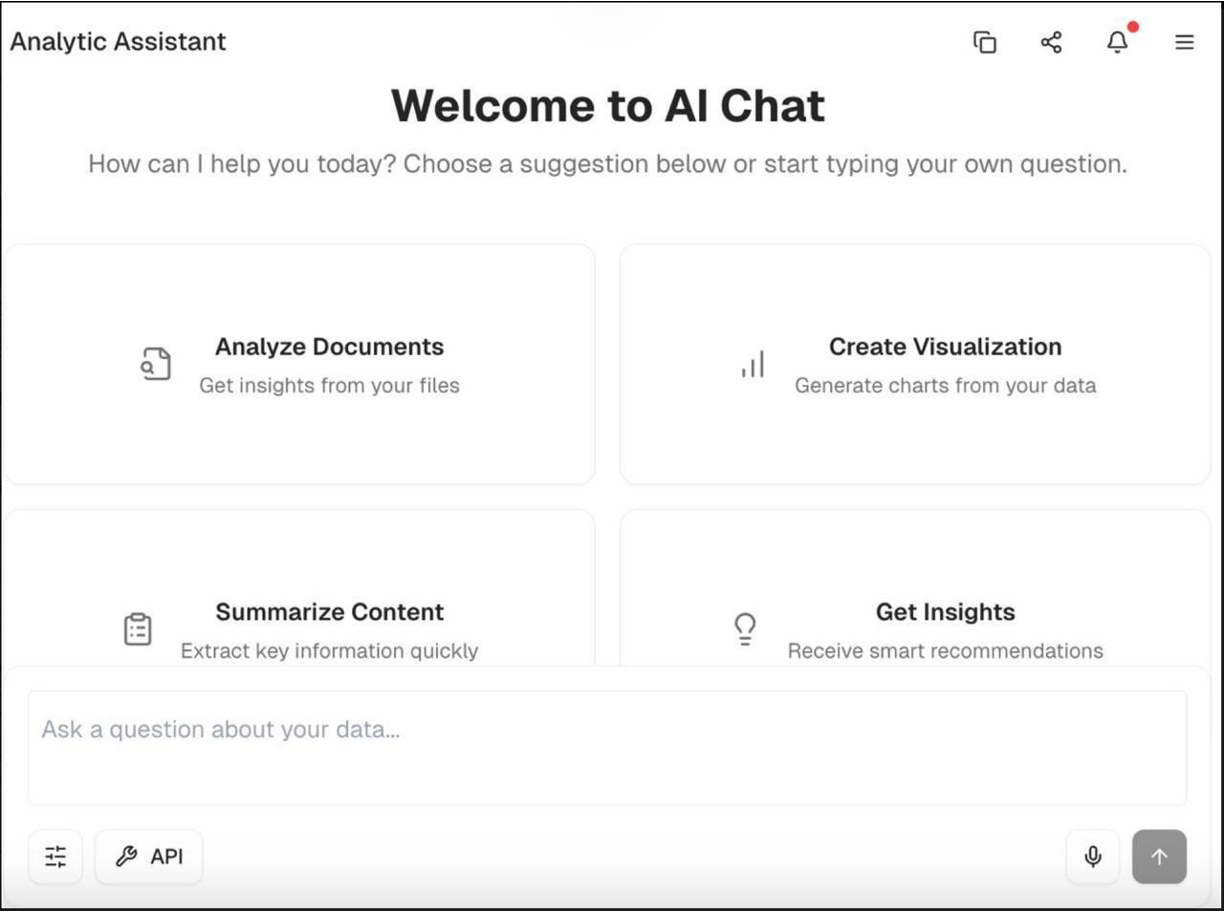1224x912 pixels.
Task: Open the filter settings sliders button
Action: click(56, 856)
